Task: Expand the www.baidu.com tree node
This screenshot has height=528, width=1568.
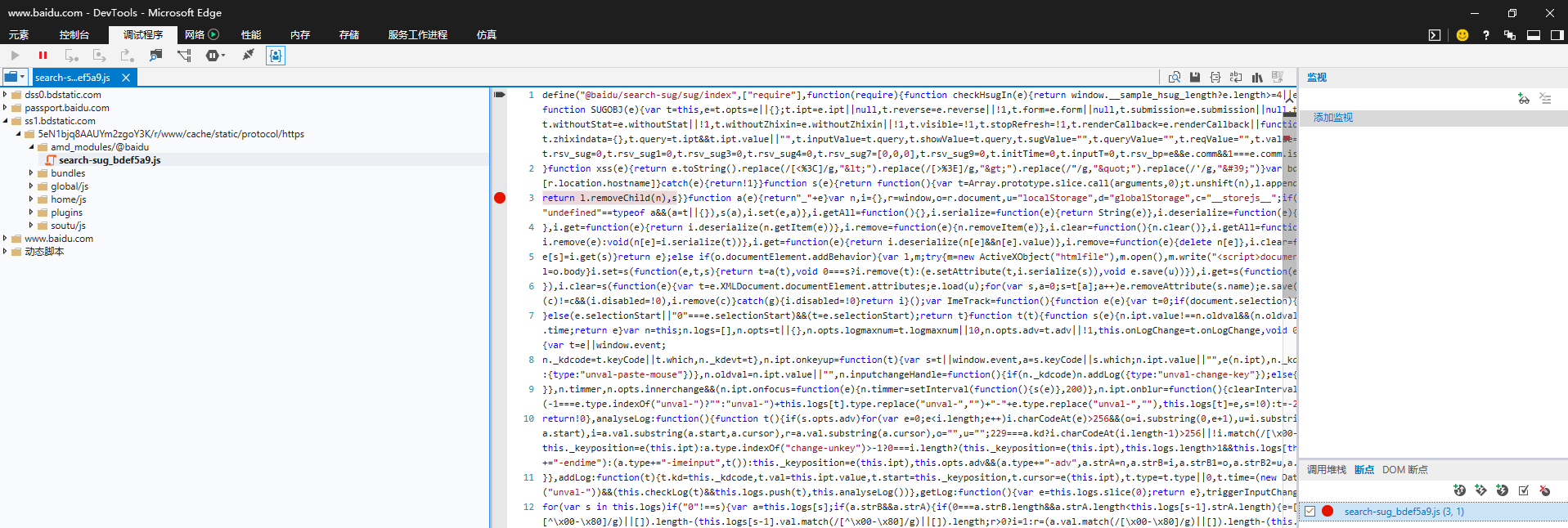Action: pos(5,239)
